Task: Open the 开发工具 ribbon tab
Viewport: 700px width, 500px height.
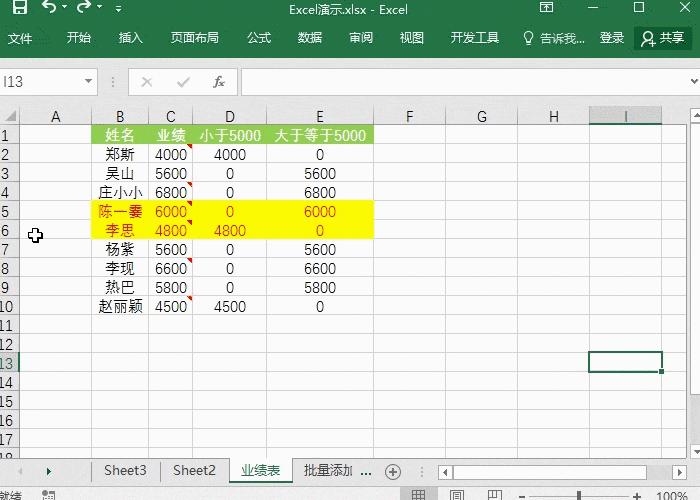Action: click(x=475, y=38)
